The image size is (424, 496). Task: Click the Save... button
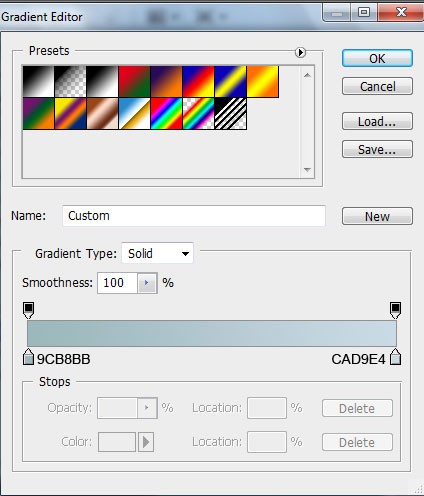click(377, 149)
